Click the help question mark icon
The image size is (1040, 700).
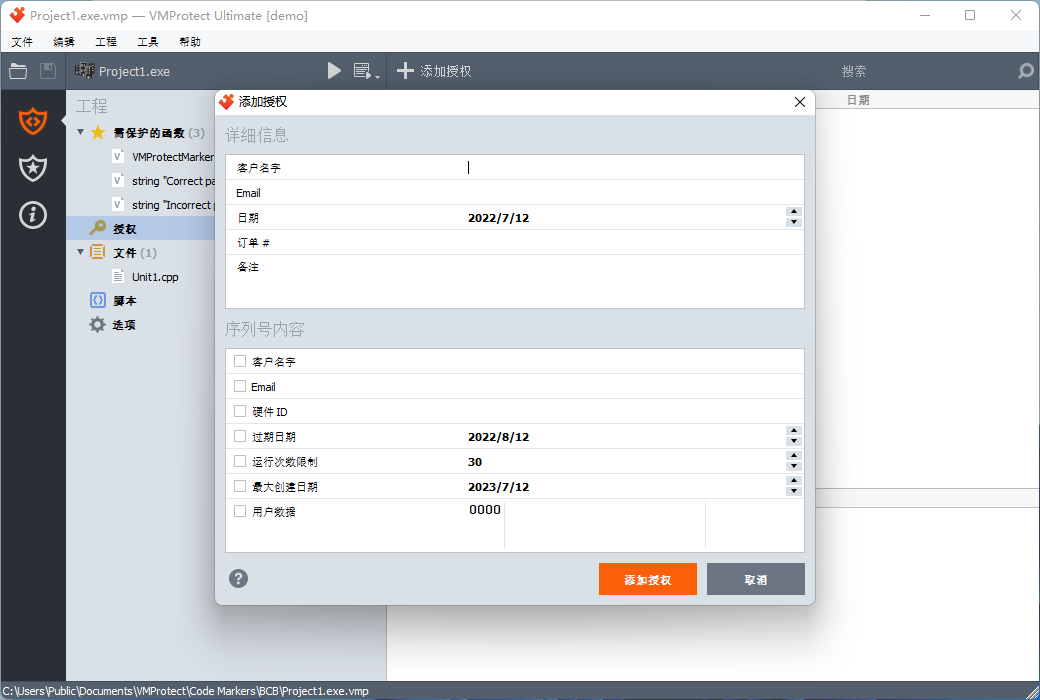pos(238,579)
